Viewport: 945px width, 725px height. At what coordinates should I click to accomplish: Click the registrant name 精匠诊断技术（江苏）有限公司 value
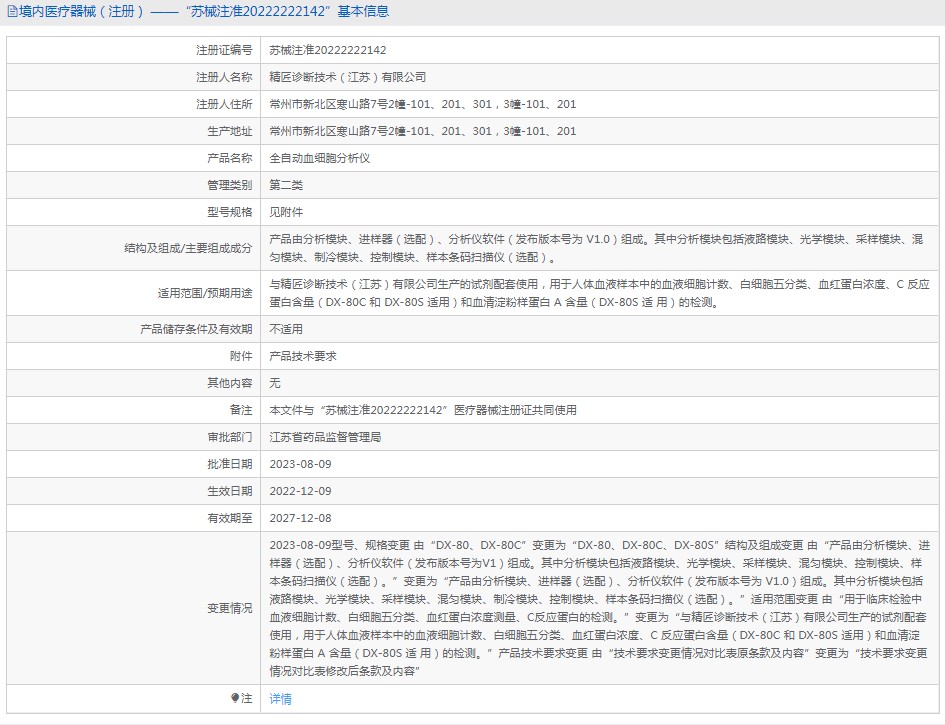(348, 77)
